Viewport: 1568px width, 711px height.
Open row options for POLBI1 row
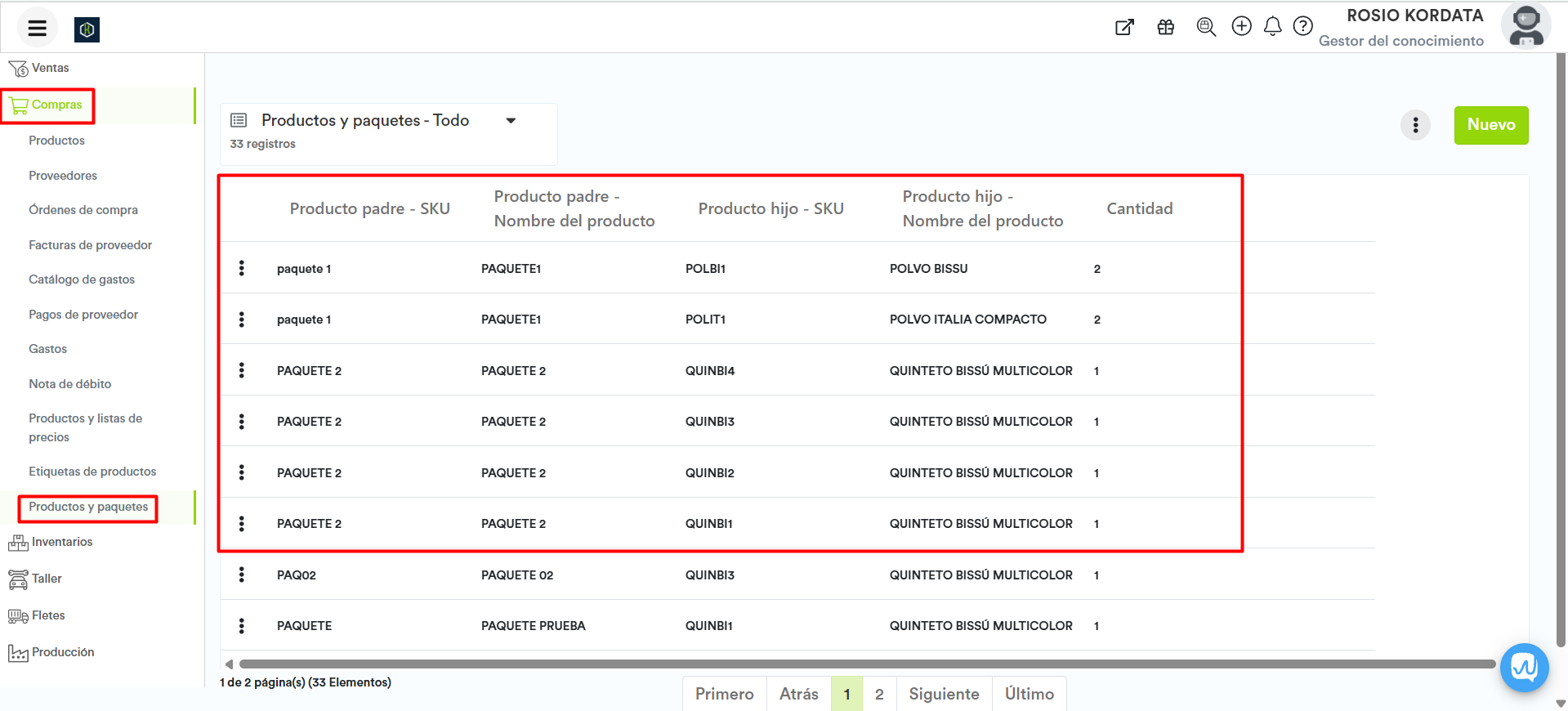pyautogui.click(x=242, y=268)
